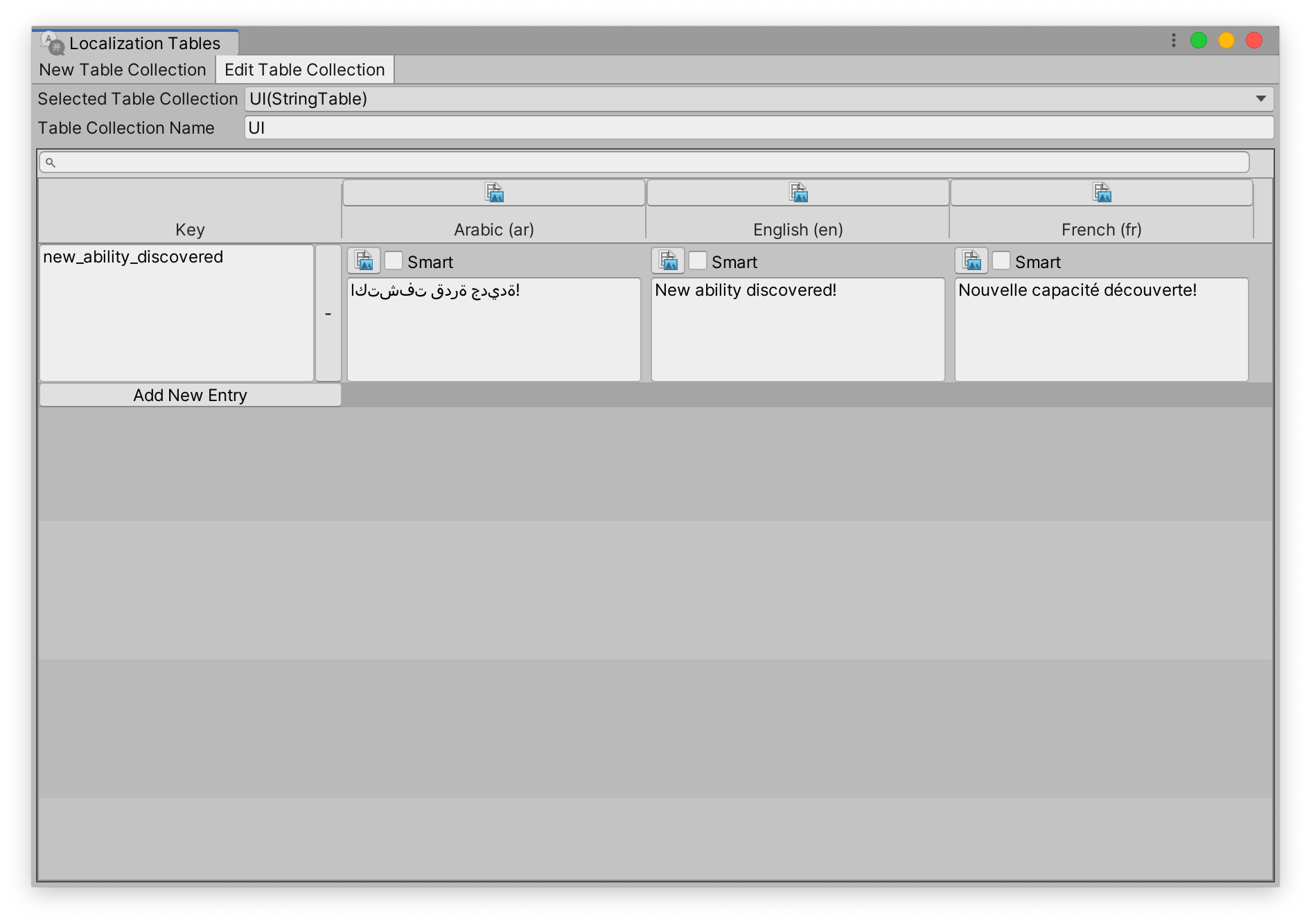Click the metadata icon in the French cell

[x=971, y=260]
